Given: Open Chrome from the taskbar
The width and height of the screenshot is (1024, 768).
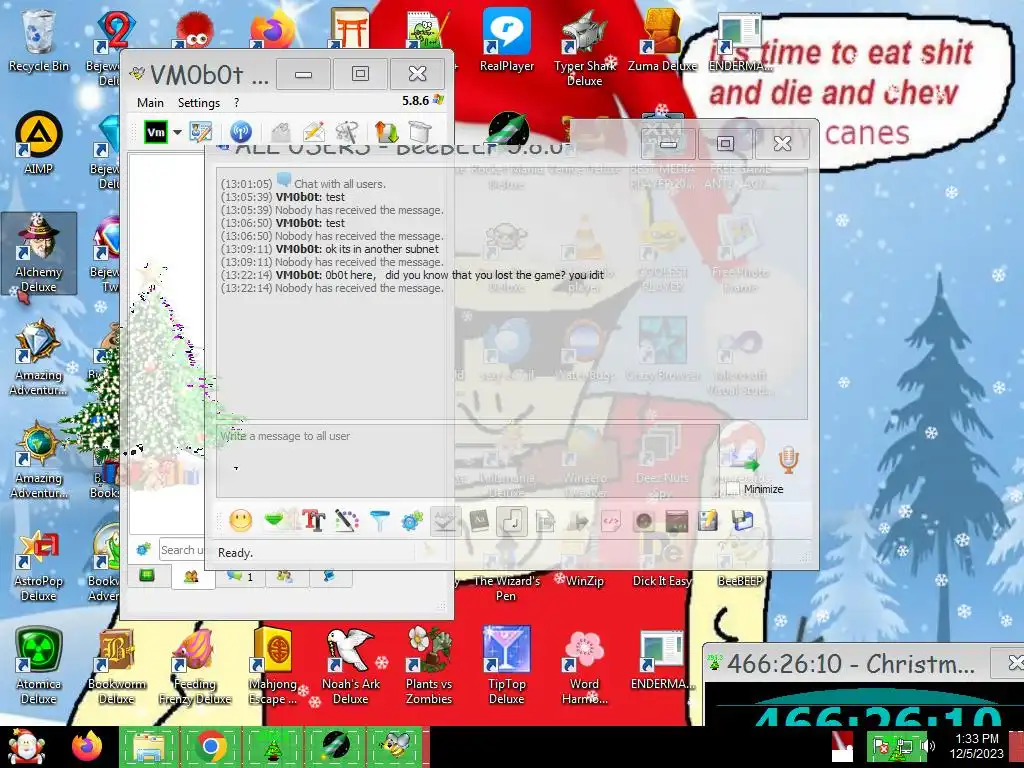Looking at the screenshot, I should tap(210, 746).
